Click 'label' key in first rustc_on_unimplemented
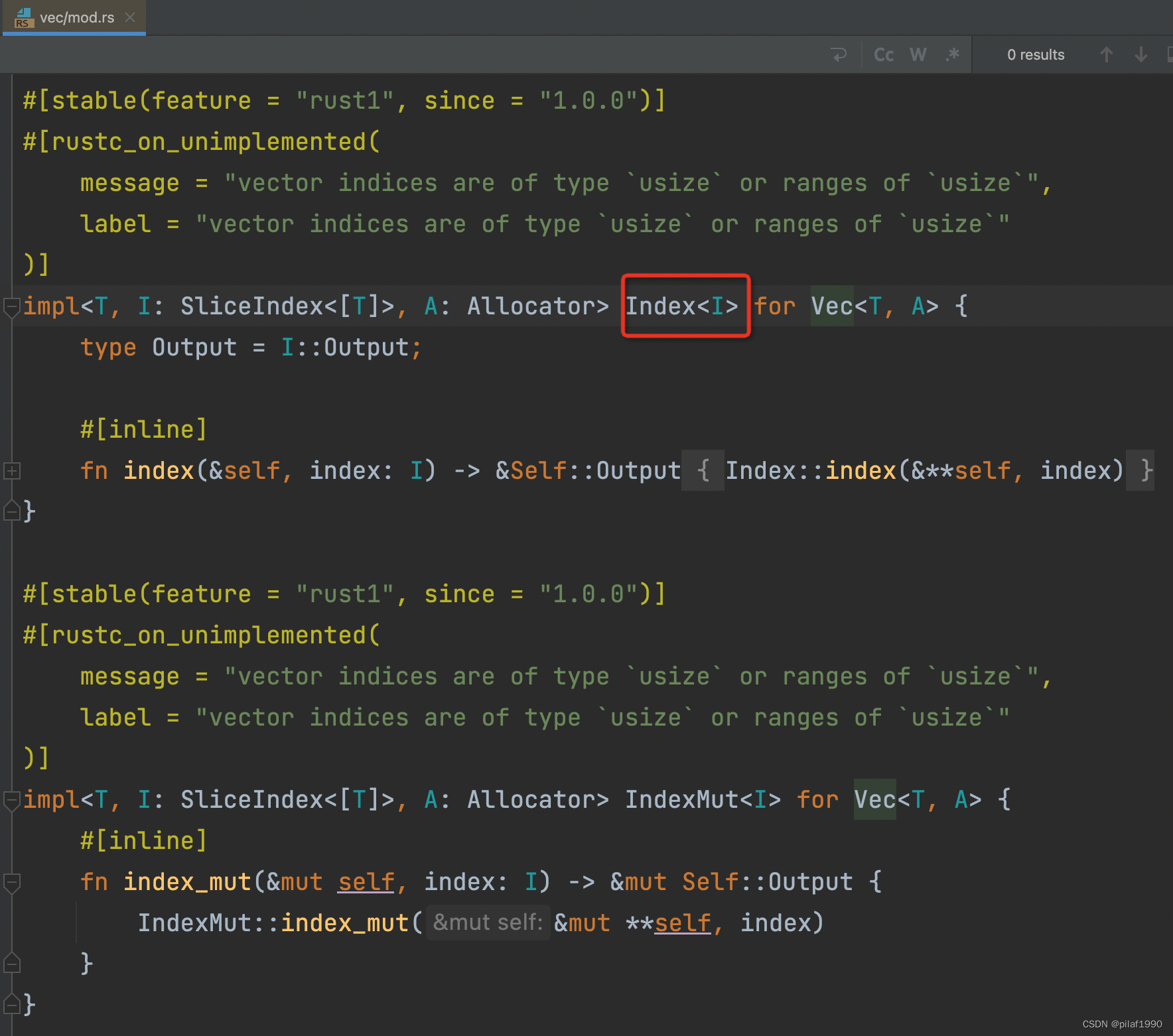This screenshot has height=1036, width=1173. 115,224
